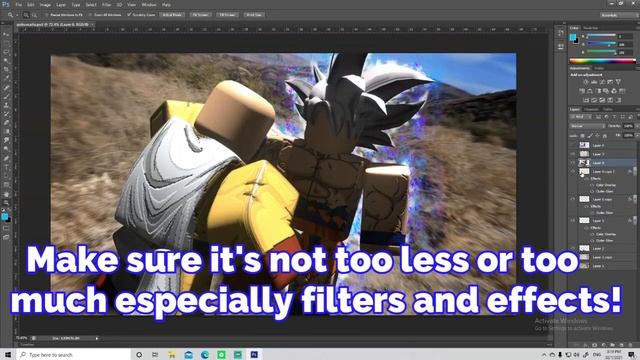Click the lock transparent pixels icon

[583, 136]
